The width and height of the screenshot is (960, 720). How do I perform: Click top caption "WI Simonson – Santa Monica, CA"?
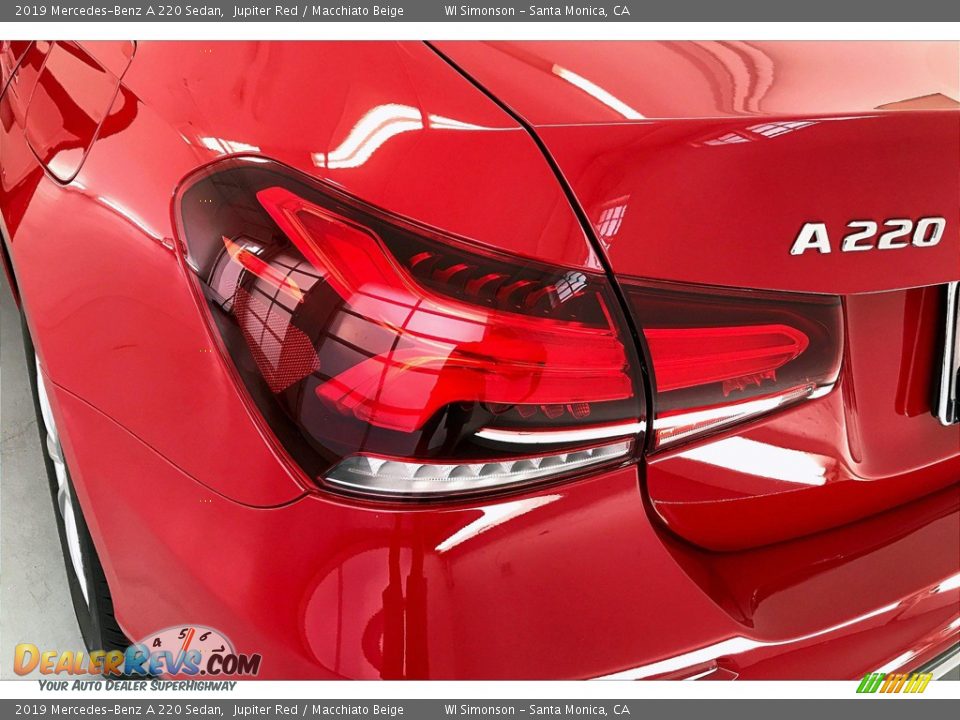pyautogui.click(x=537, y=10)
